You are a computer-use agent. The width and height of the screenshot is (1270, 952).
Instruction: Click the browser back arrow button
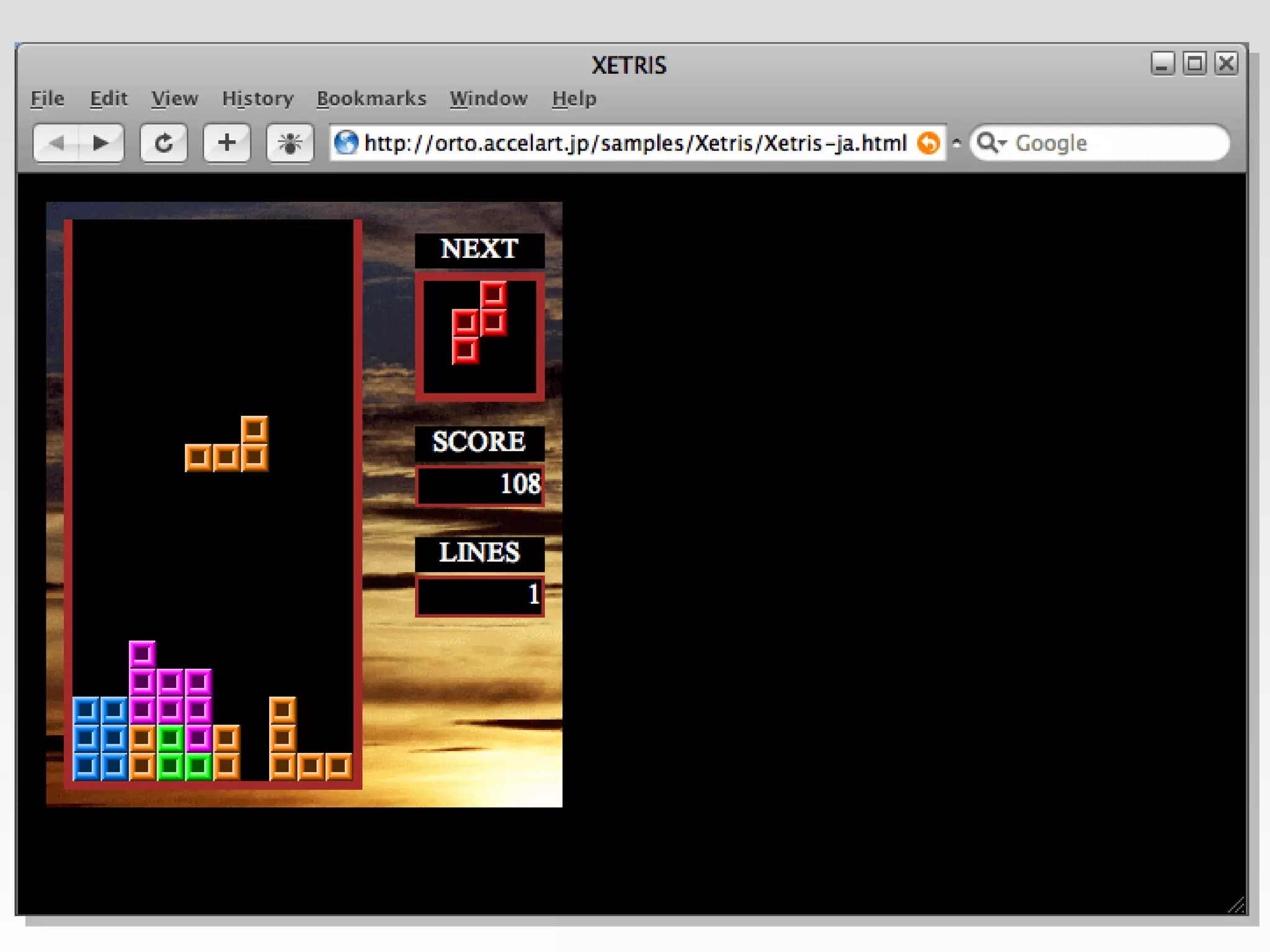(57, 144)
